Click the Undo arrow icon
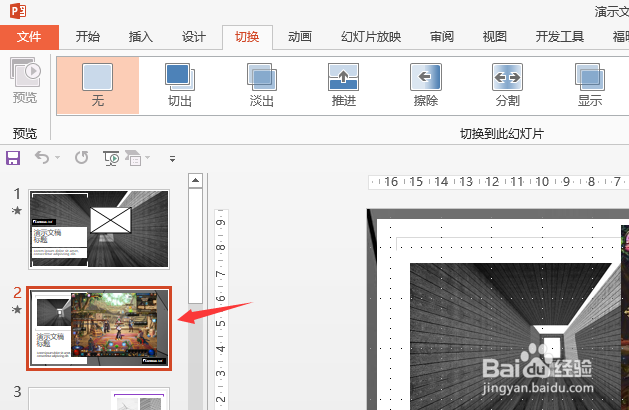The image size is (629, 410). [42, 158]
